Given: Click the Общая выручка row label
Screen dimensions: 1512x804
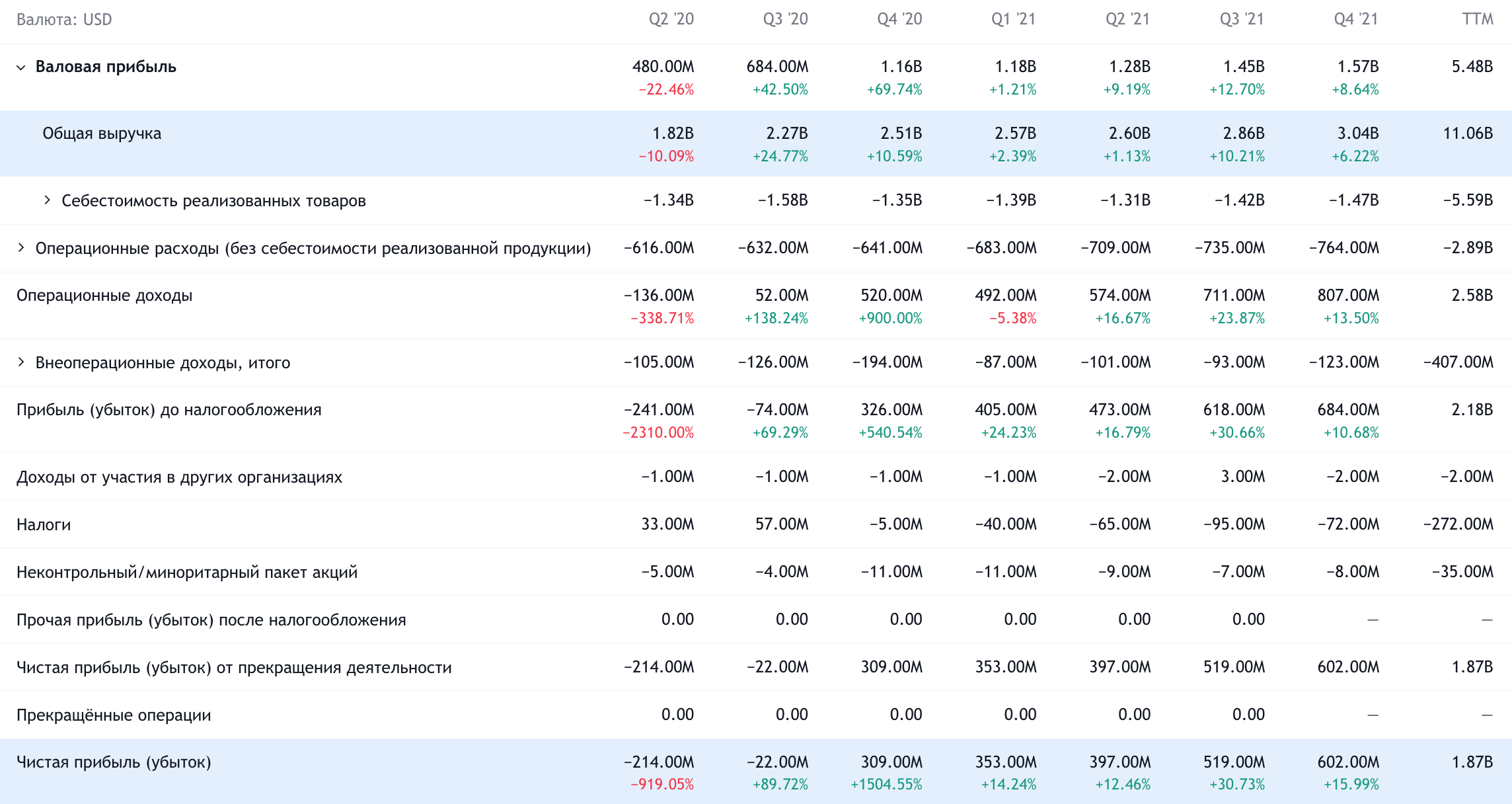Looking at the screenshot, I should 102,134.
